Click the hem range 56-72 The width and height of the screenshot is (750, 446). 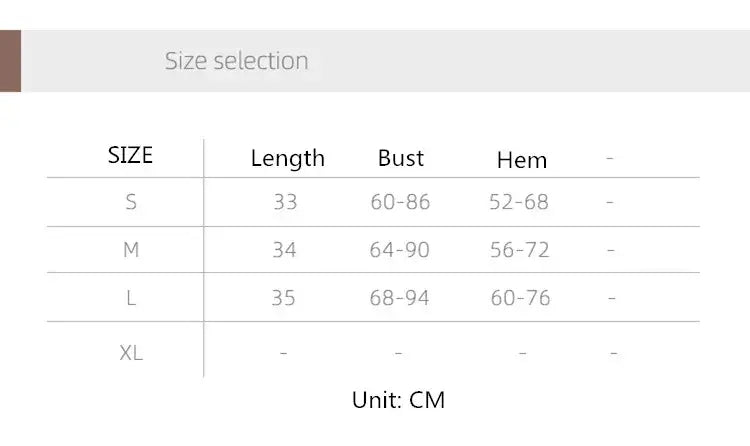520,250
